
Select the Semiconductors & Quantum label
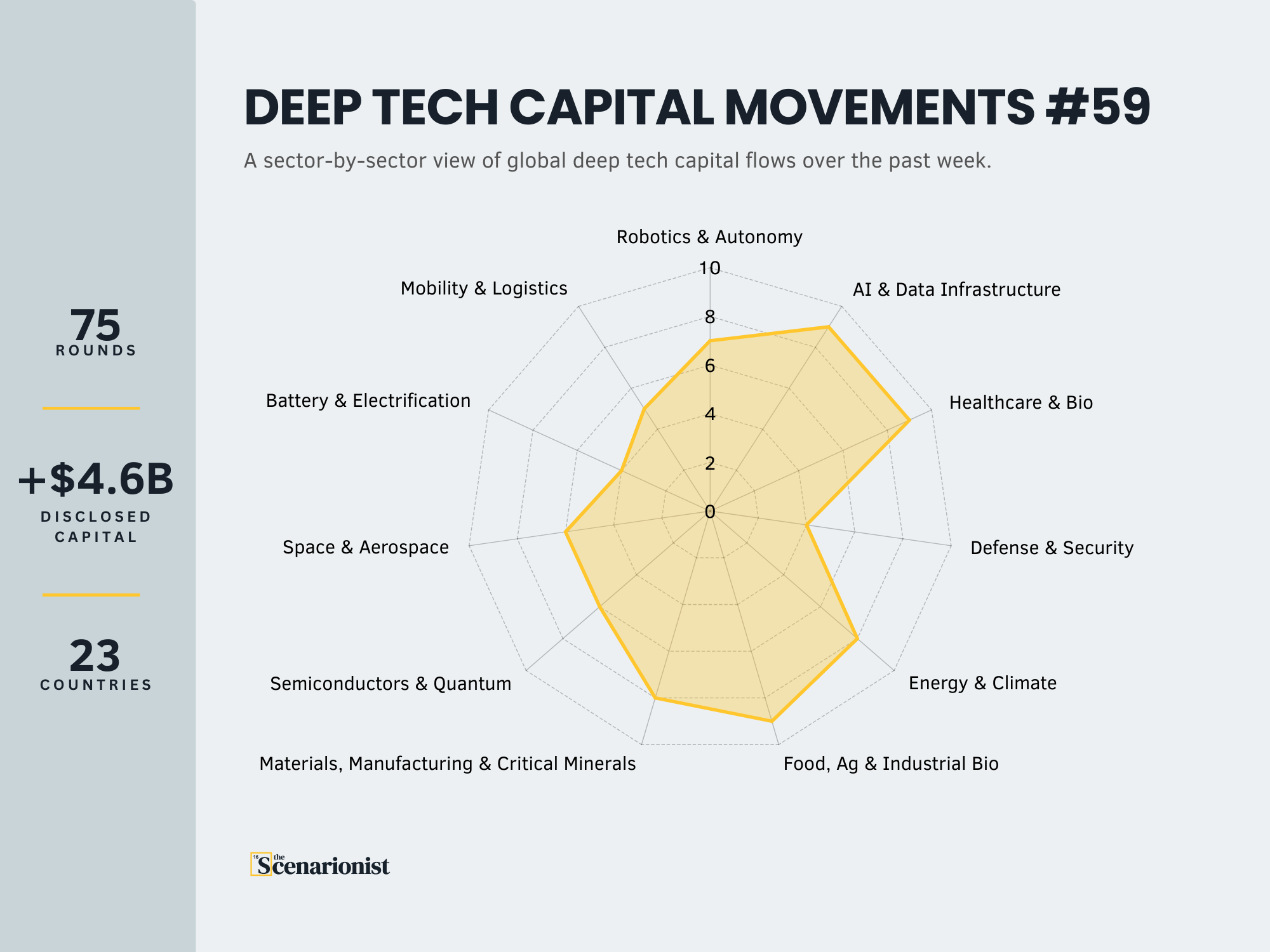click(x=391, y=684)
